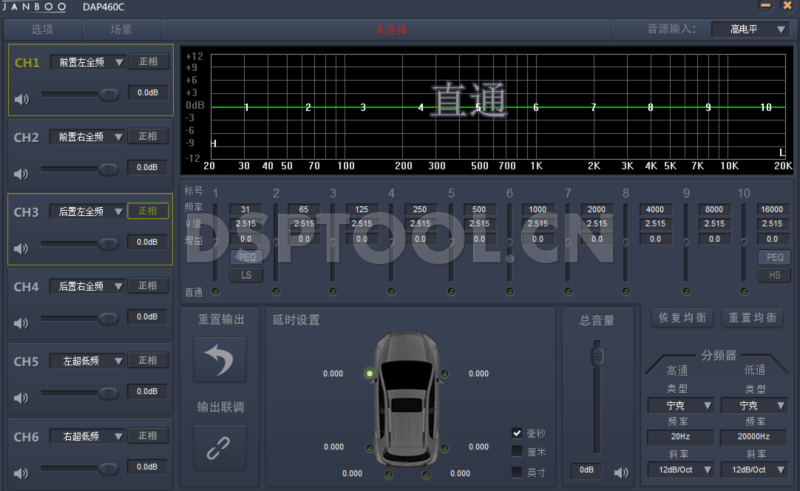Click the high-pass 20Hz frequency field

(x=678, y=437)
